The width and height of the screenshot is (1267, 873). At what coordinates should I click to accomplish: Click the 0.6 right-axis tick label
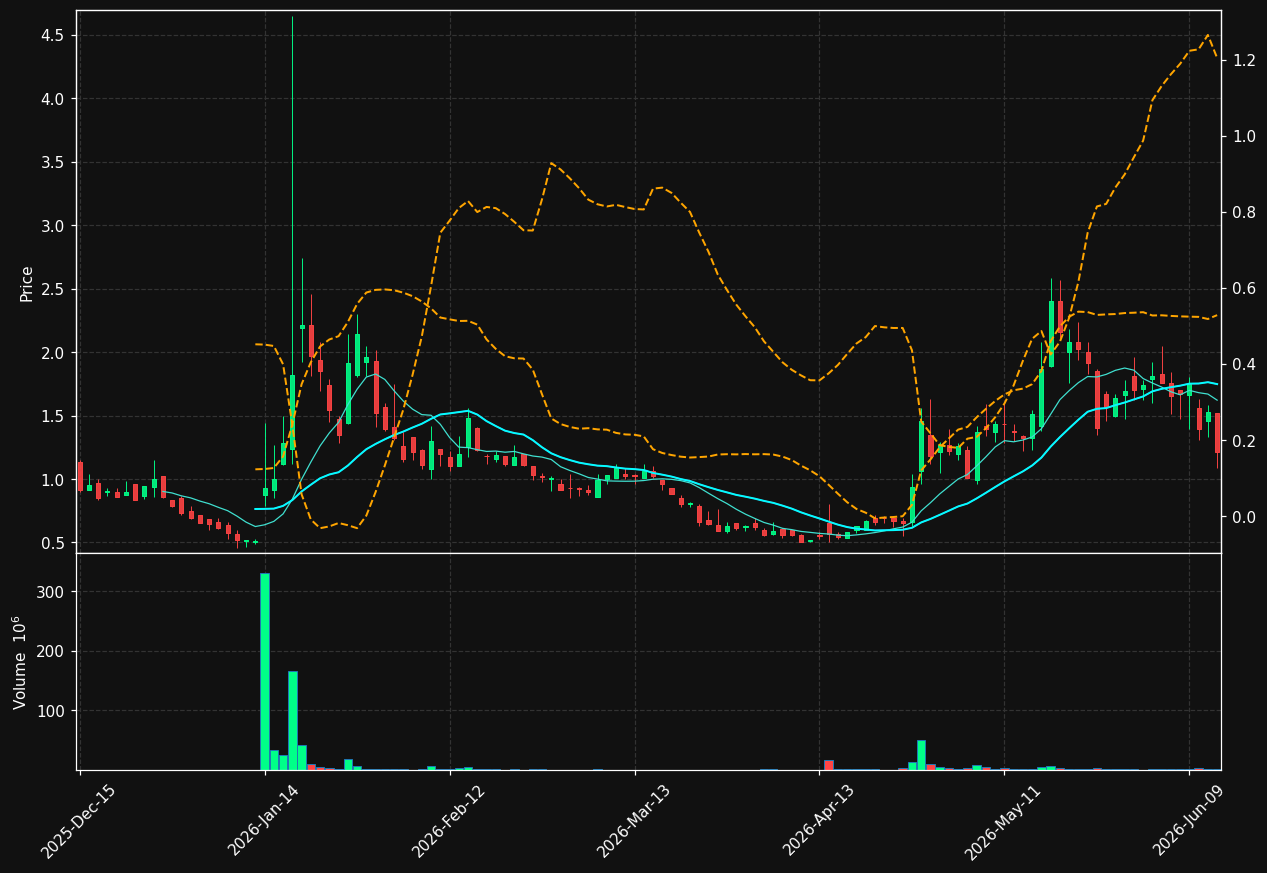coord(1244,288)
